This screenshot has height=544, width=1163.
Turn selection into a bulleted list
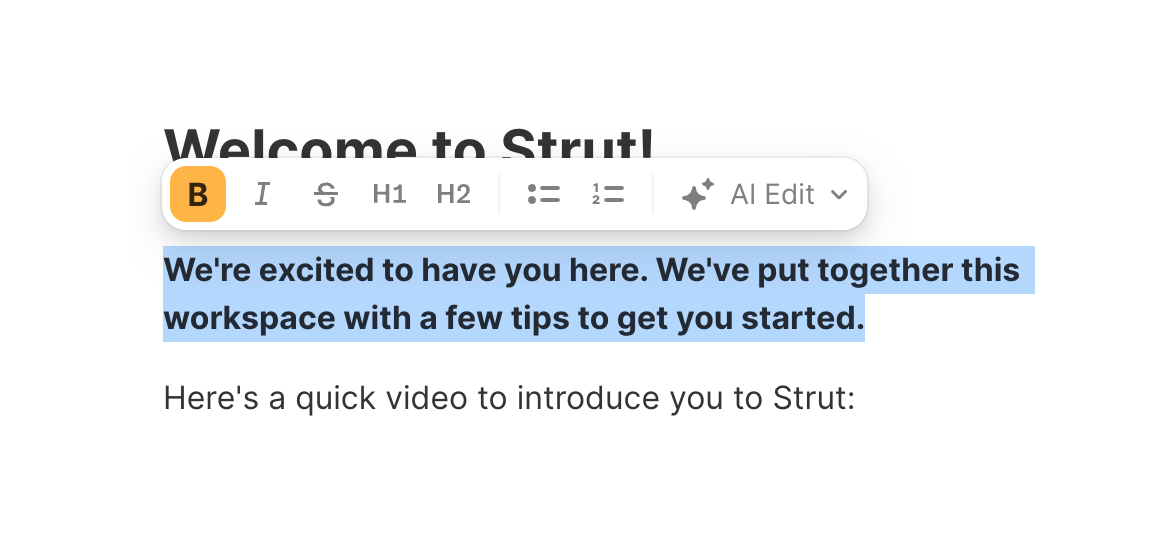pyautogui.click(x=544, y=194)
